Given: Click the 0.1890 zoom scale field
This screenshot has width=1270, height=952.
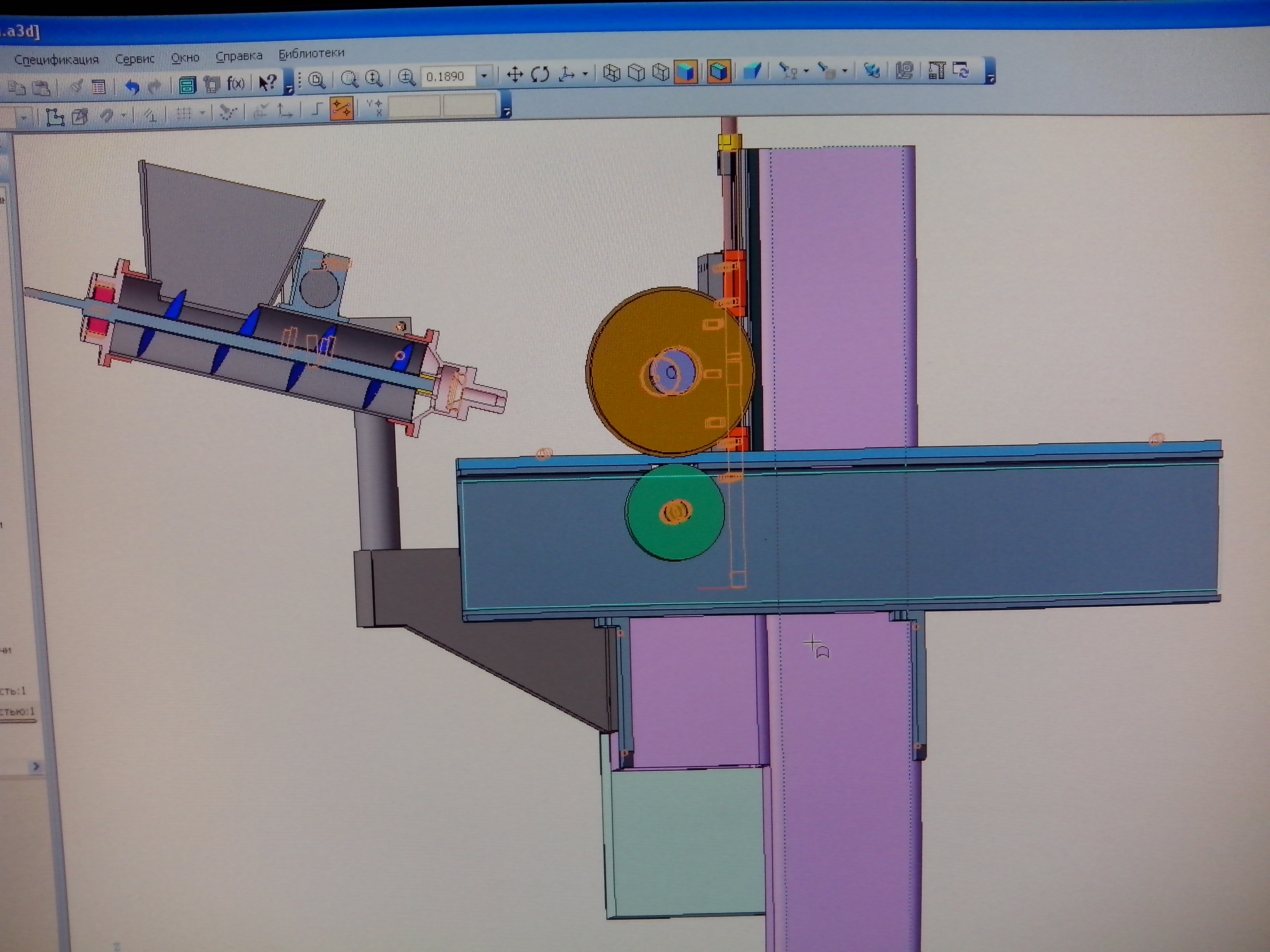Looking at the screenshot, I should coord(447,76).
